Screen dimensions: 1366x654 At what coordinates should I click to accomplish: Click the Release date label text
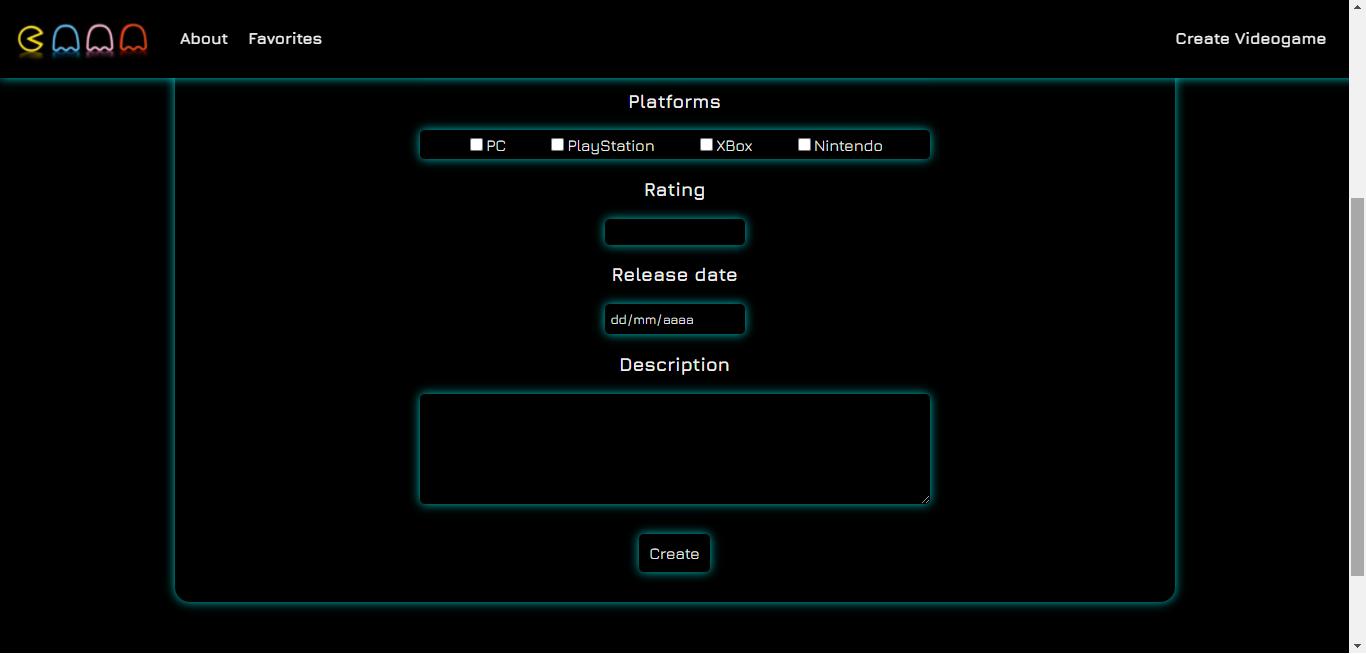(x=675, y=275)
